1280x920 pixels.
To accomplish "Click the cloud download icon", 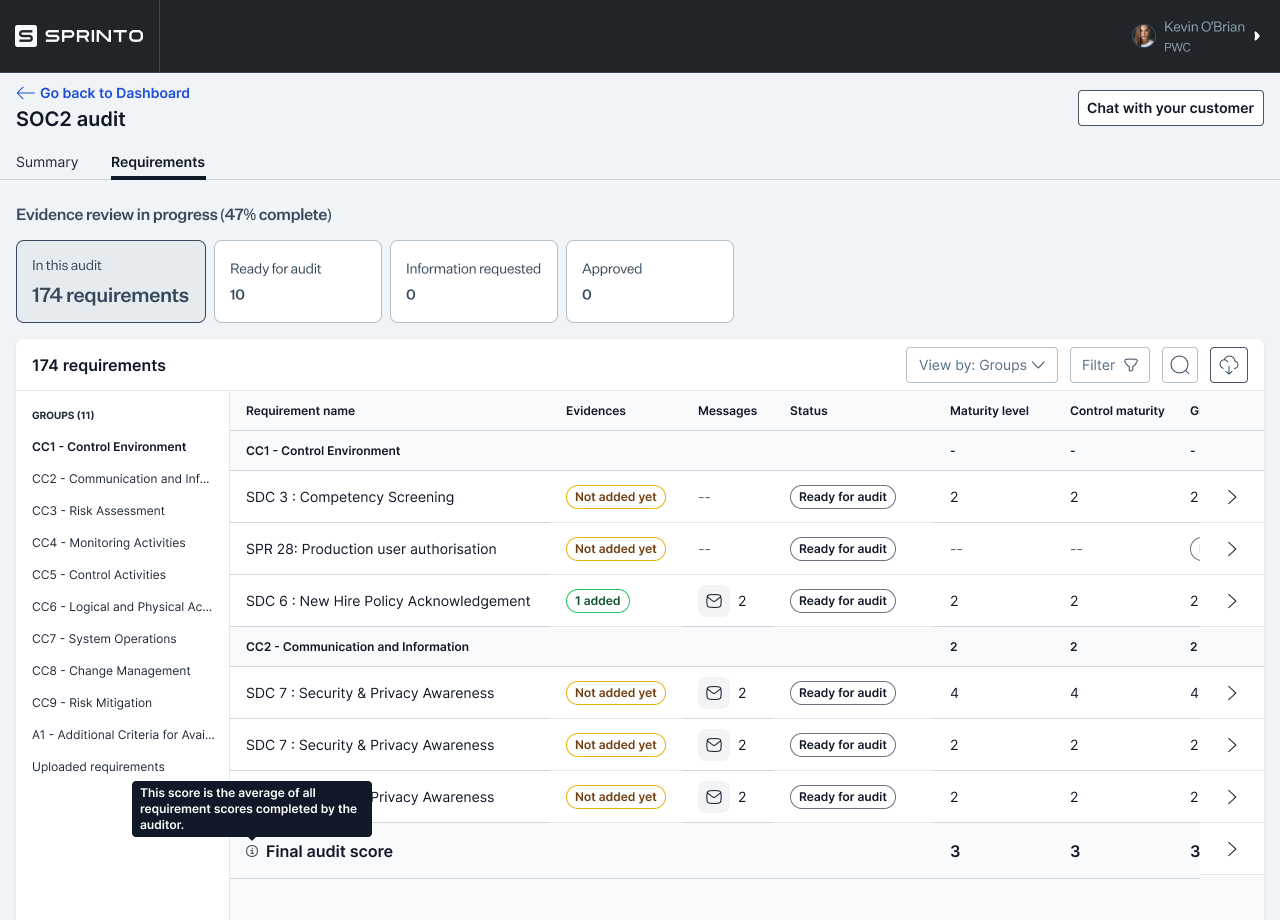I will tap(1229, 365).
